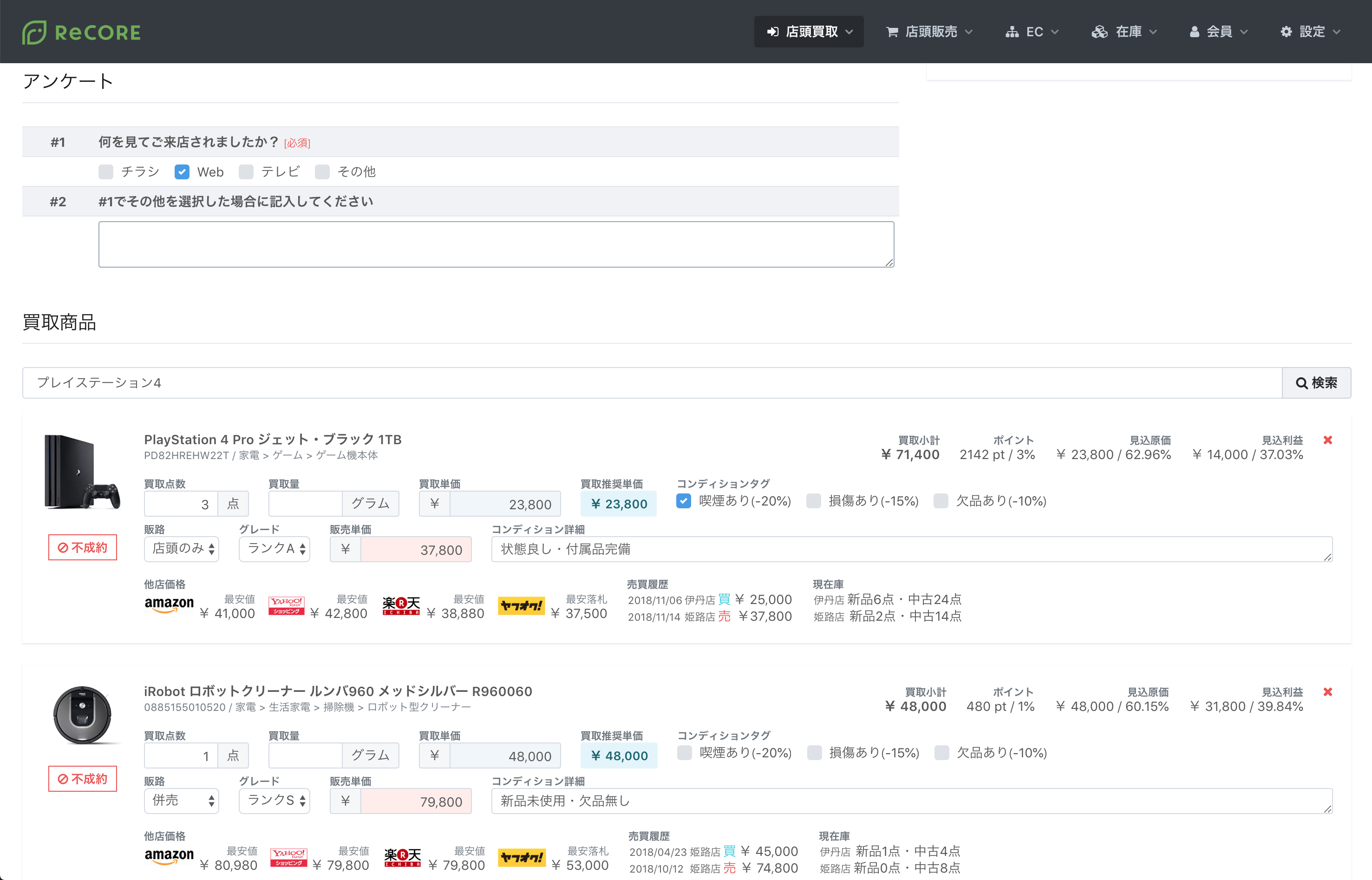Click 不成約 button for PlayStation 4 Pro
This screenshot has width=1372, height=880.
82,547
